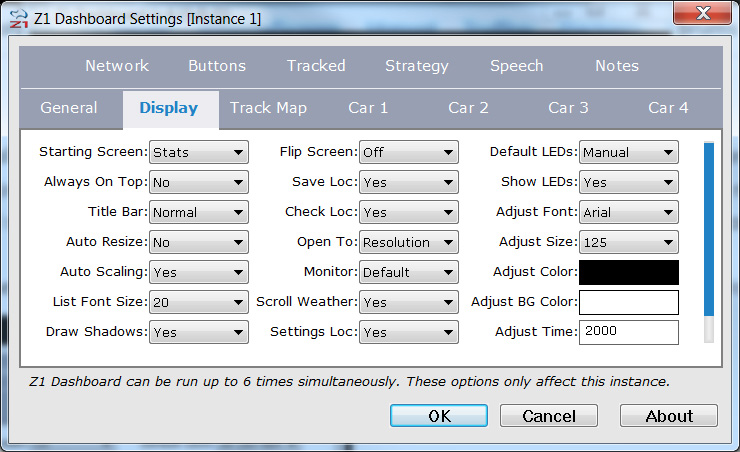This screenshot has width=740, height=452.
Task: Open the Monitor dropdown
Action: tap(409, 272)
